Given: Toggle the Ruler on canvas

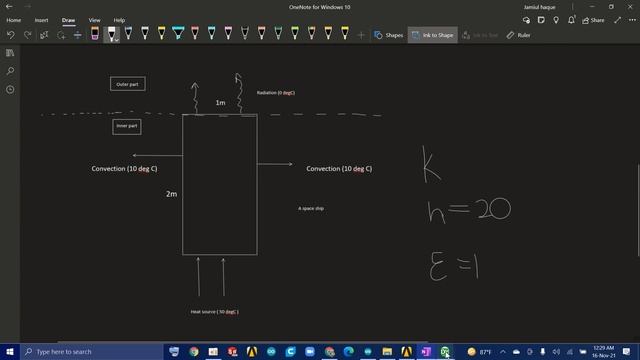Looking at the screenshot, I should (518, 35).
